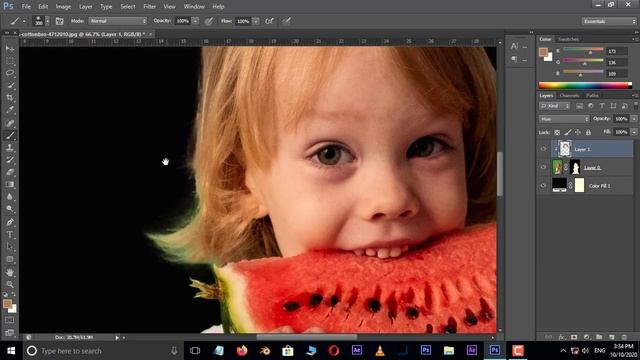The image size is (640, 360).
Task: Open the Filter menu
Action: click(149, 7)
